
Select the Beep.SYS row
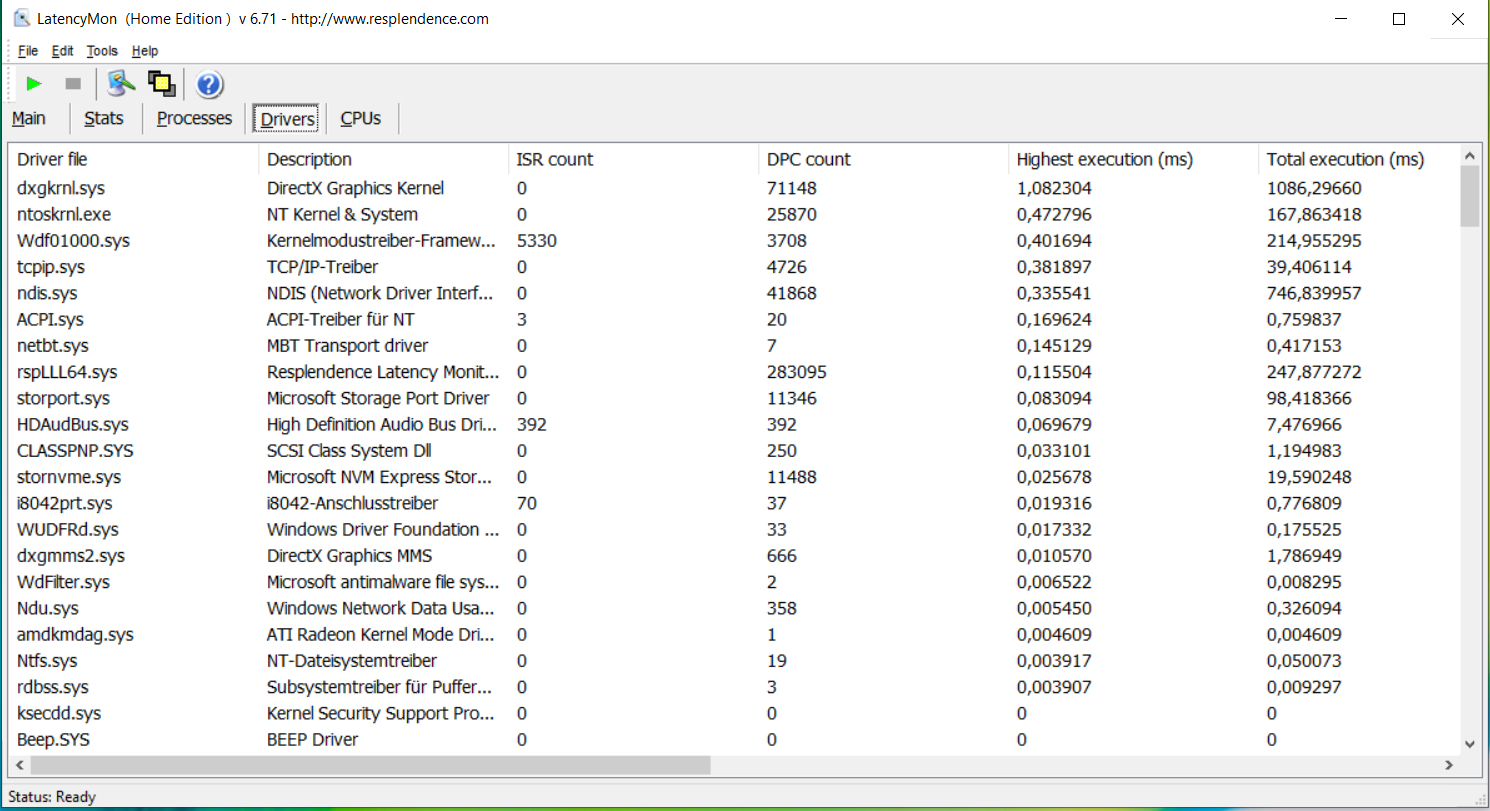click(735, 740)
